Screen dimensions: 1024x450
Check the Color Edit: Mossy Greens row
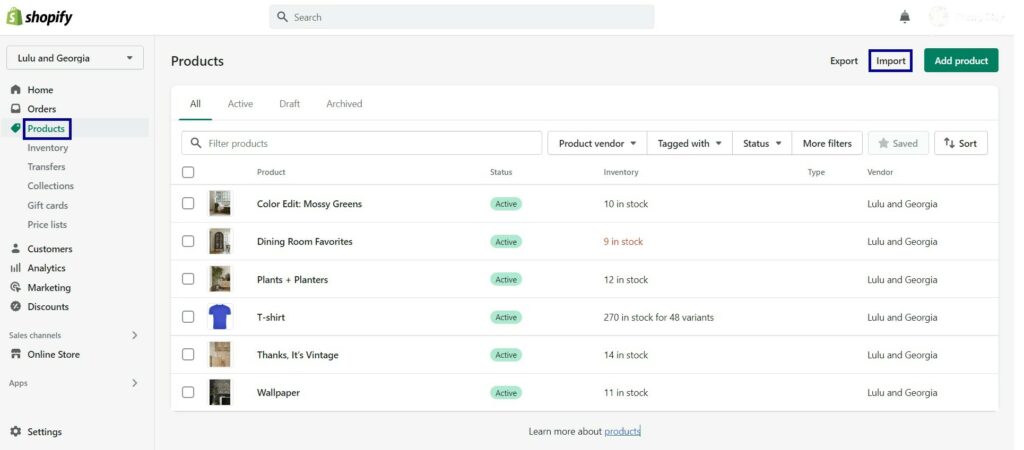coord(188,203)
